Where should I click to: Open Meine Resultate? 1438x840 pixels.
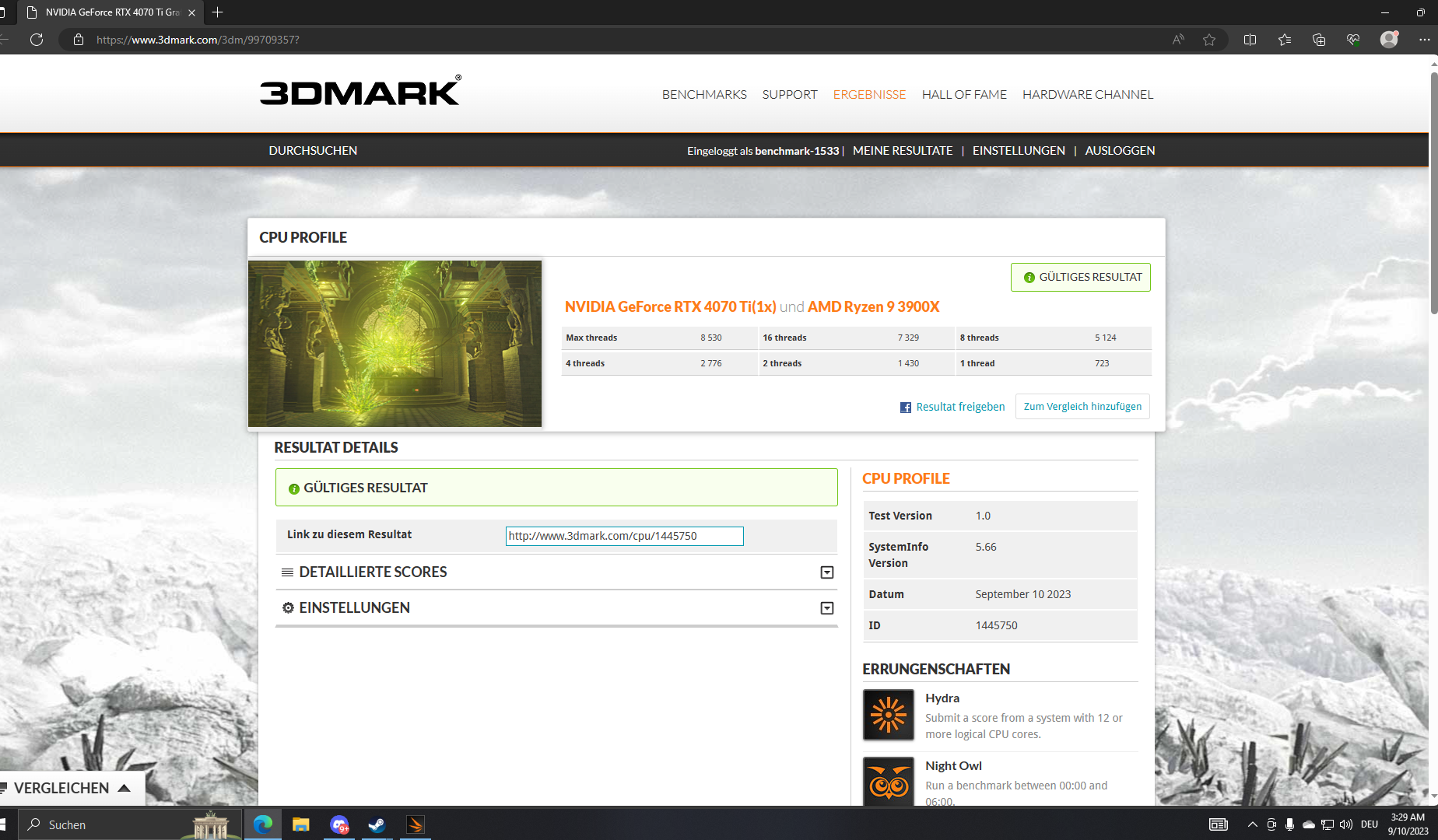pos(903,150)
